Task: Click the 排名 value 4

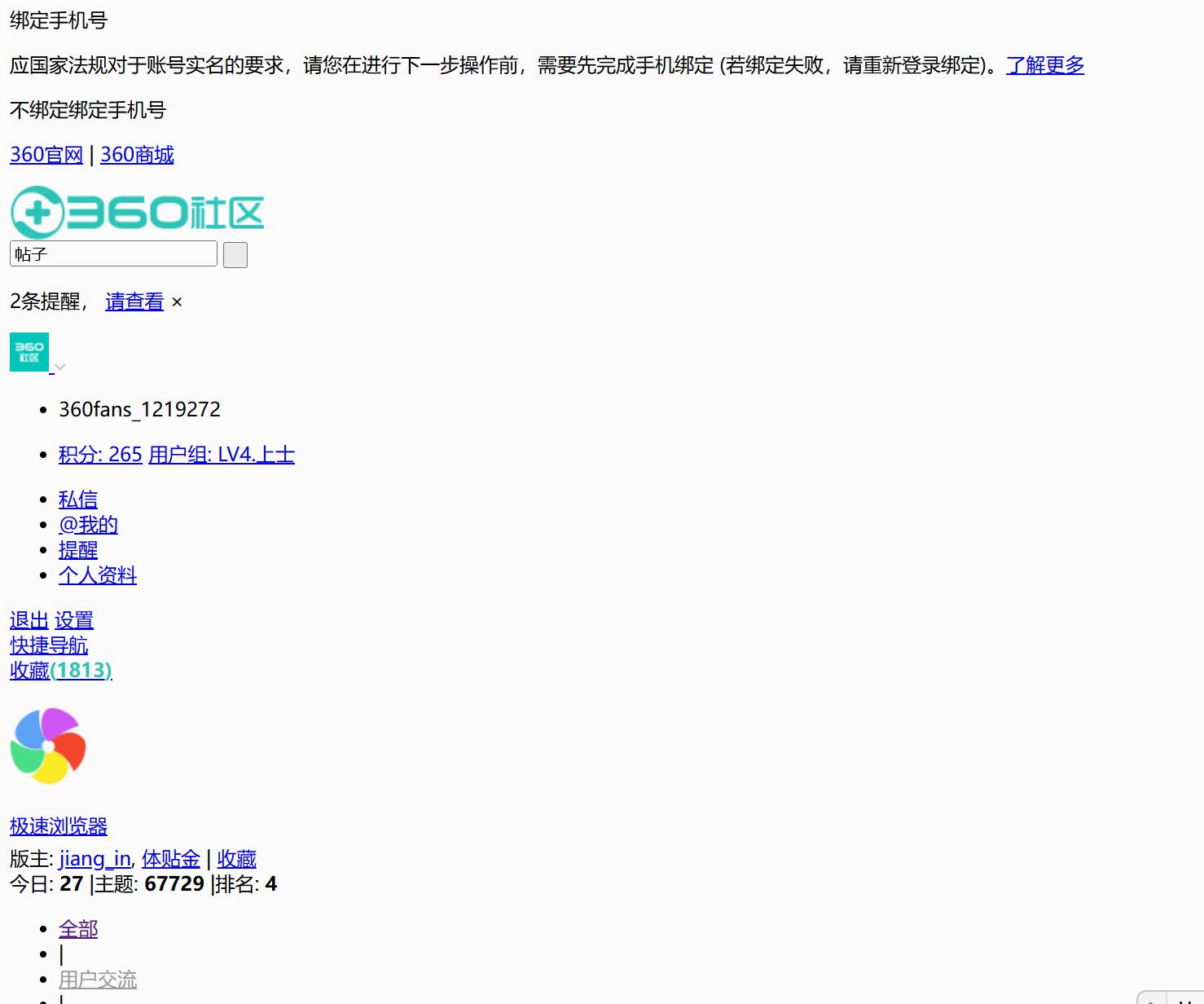Action: point(271,884)
